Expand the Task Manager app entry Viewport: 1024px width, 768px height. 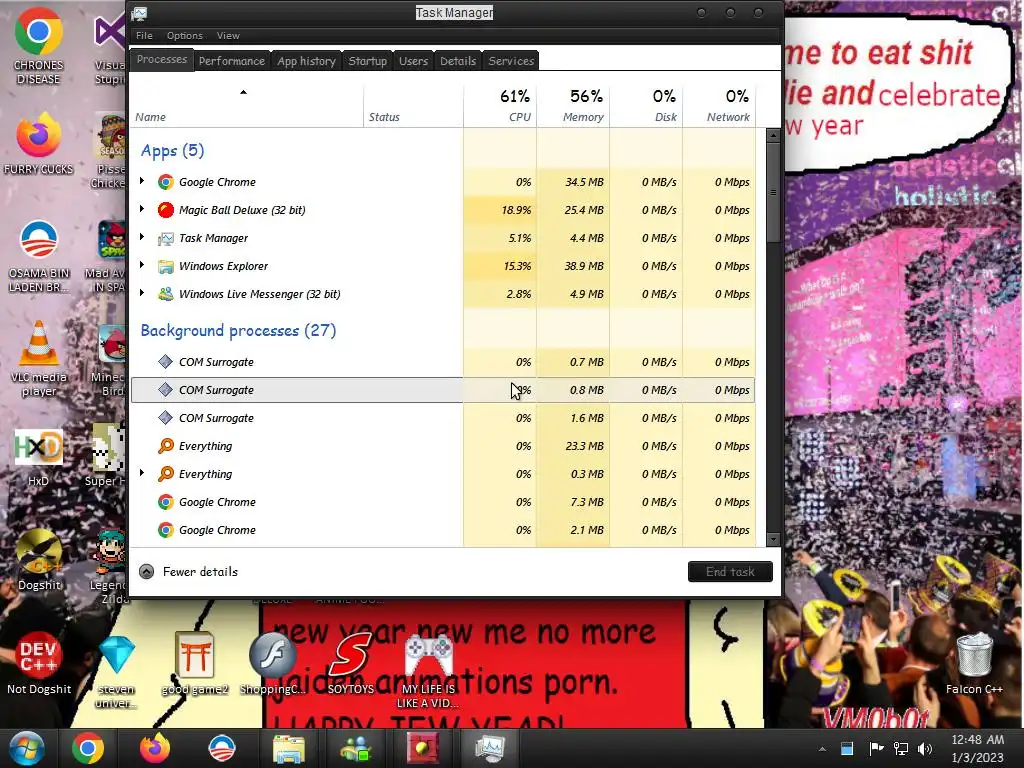click(x=142, y=237)
